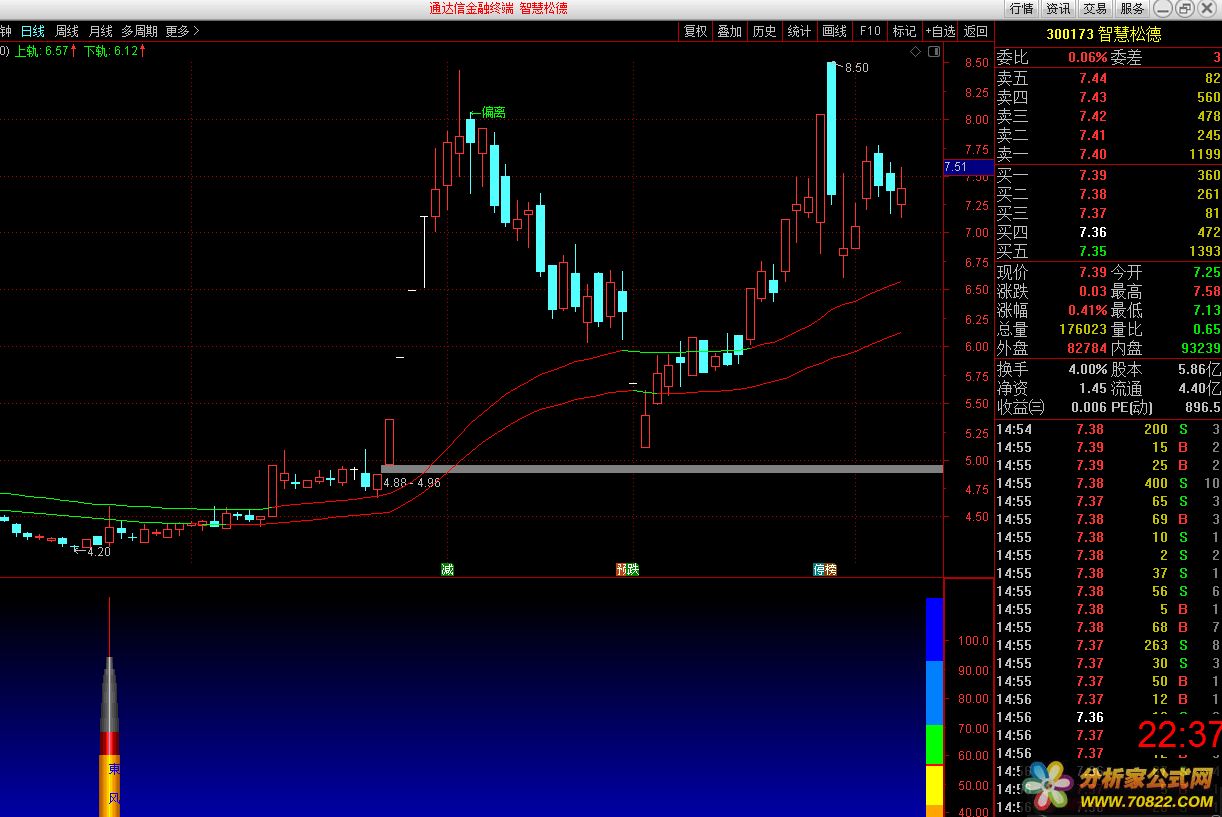Open the 行情 market menu
This screenshot has width=1222, height=817.
coord(1021,8)
